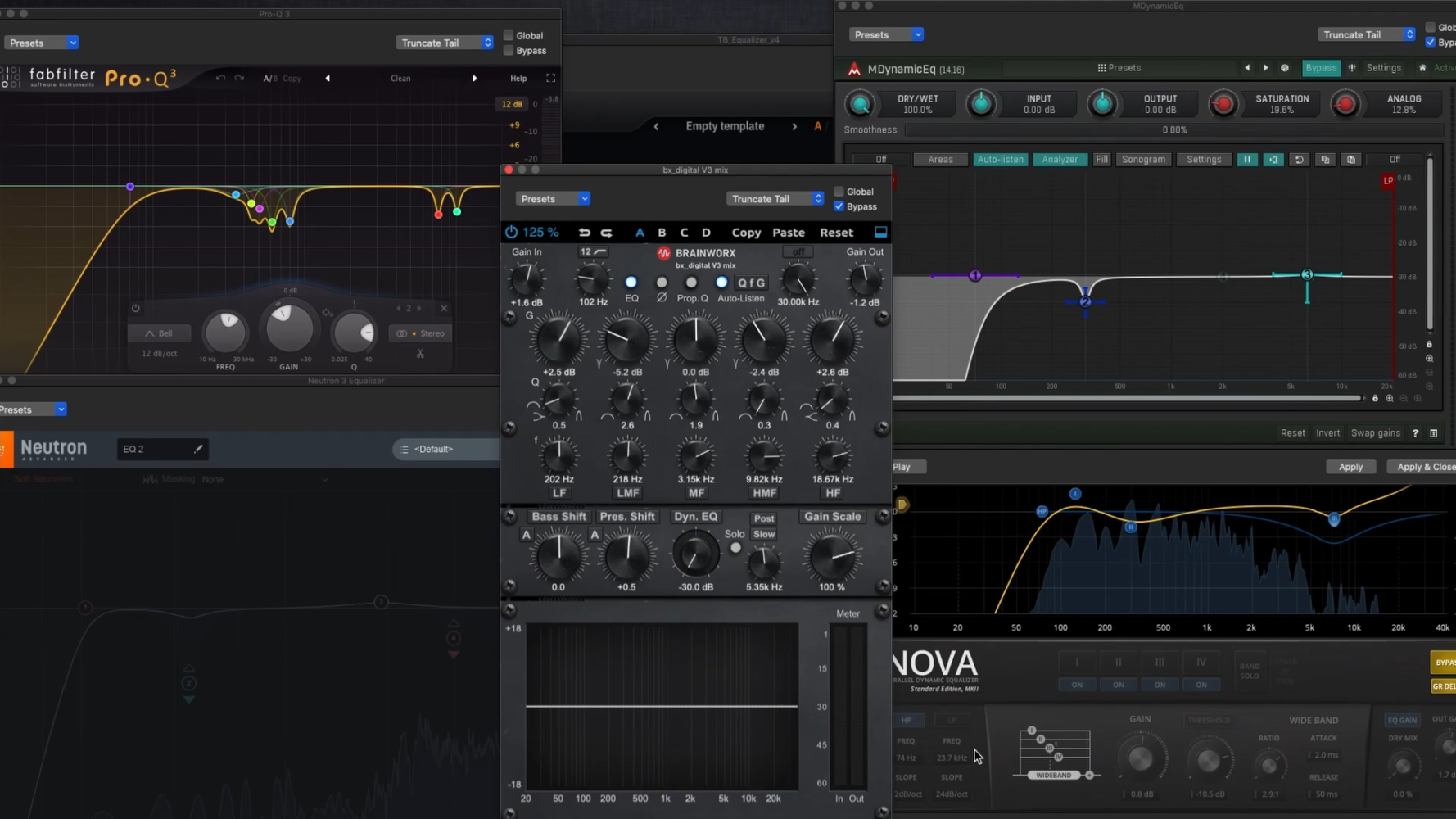
Task: Select the NOVA band II tab
Action: click(1118, 663)
